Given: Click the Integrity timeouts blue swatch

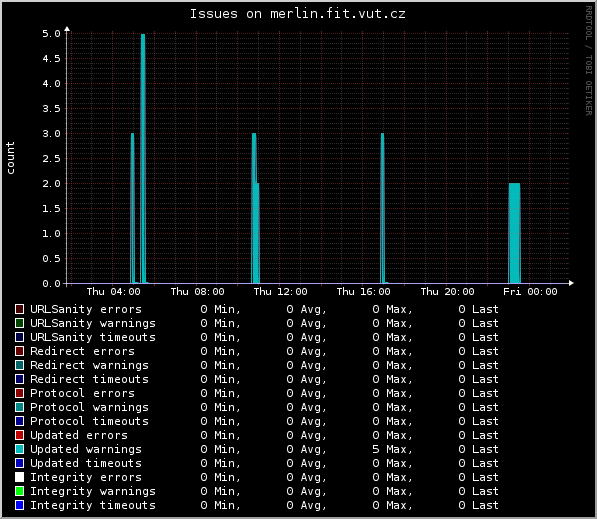Looking at the screenshot, I should coord(19,505).
